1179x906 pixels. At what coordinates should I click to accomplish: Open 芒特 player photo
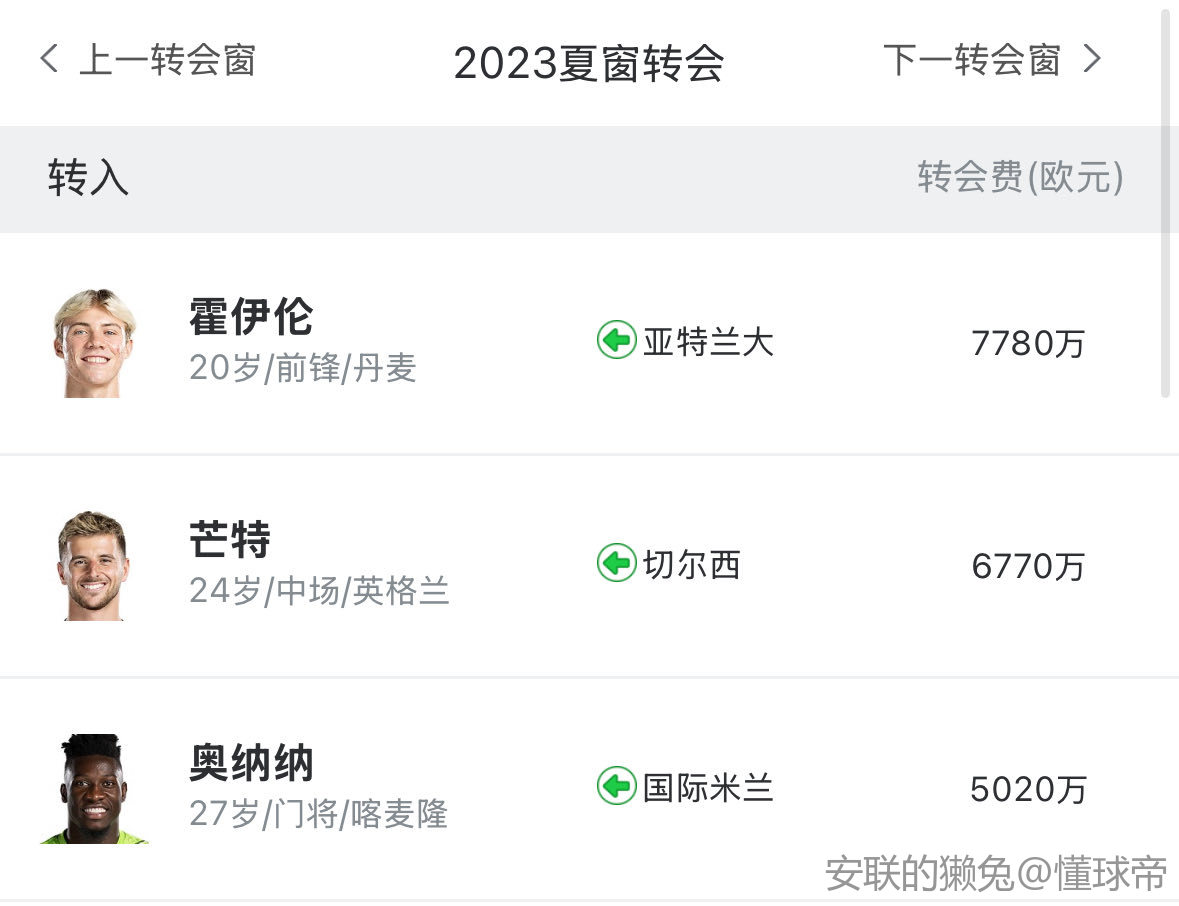point(93,565)
